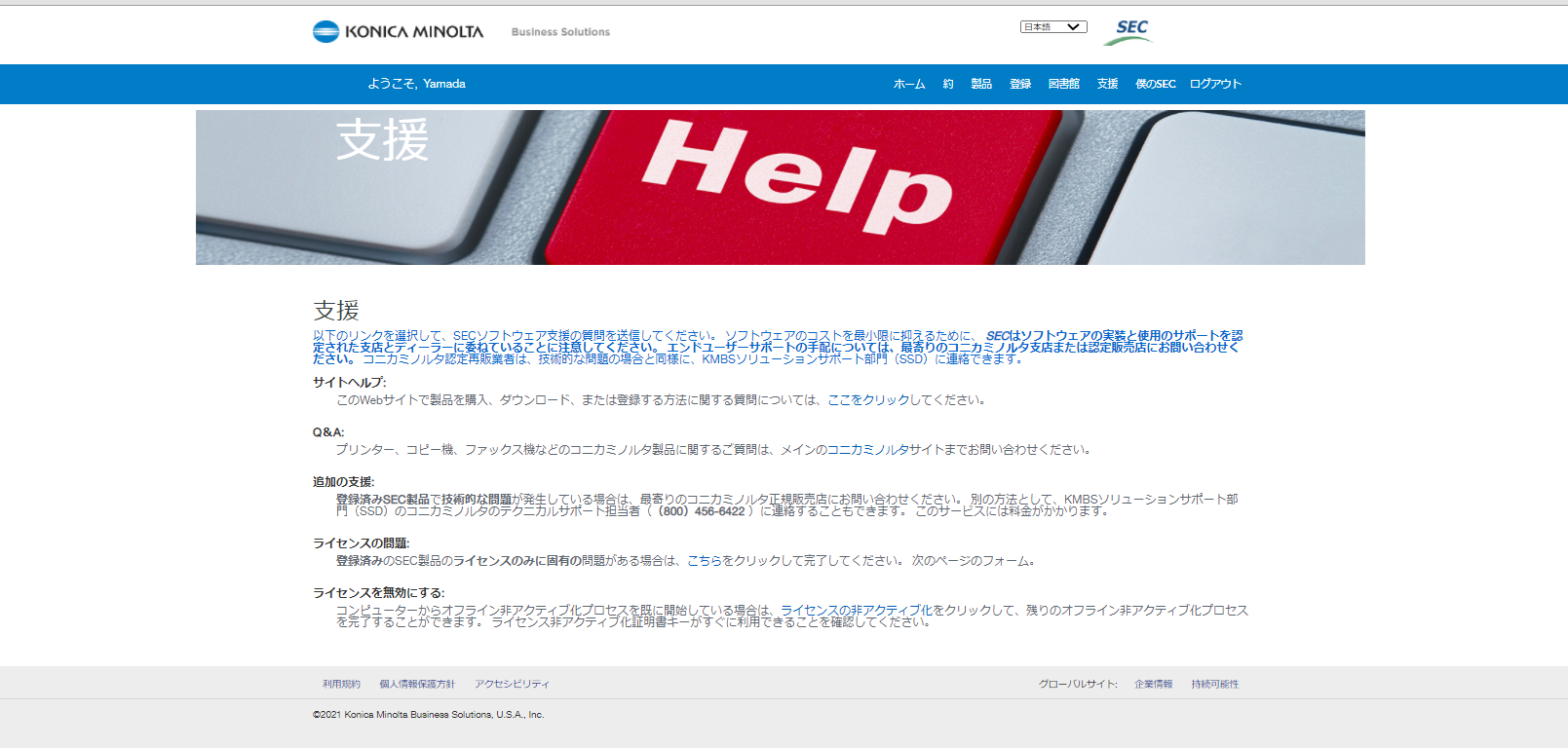Click the ここをクリック site help link
1568x748 pixels.
point(868,400)
